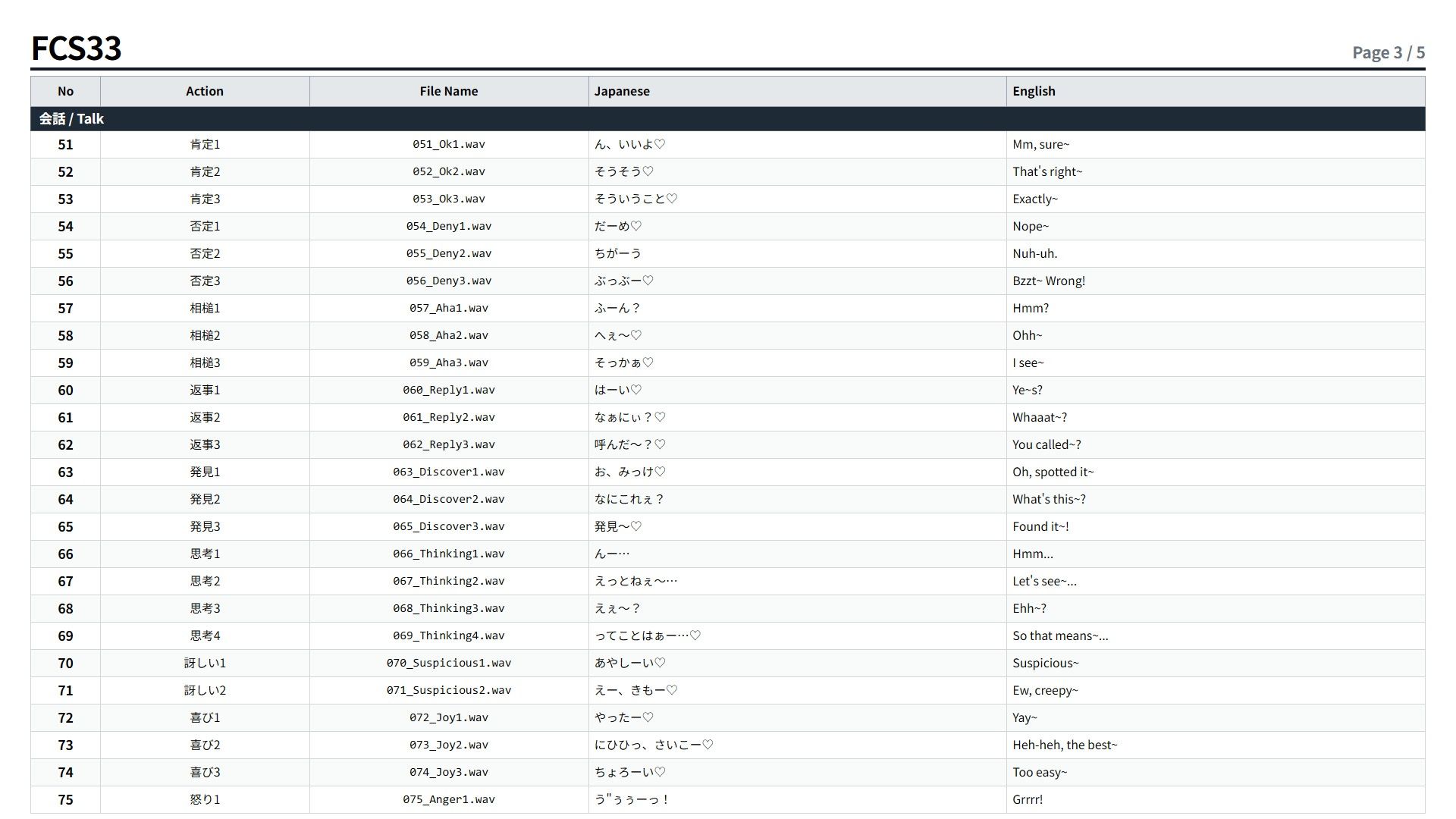Click file name 060_Reply1.wav
The height and width of the screenshot is (819, 1456).
pos(449,390)
